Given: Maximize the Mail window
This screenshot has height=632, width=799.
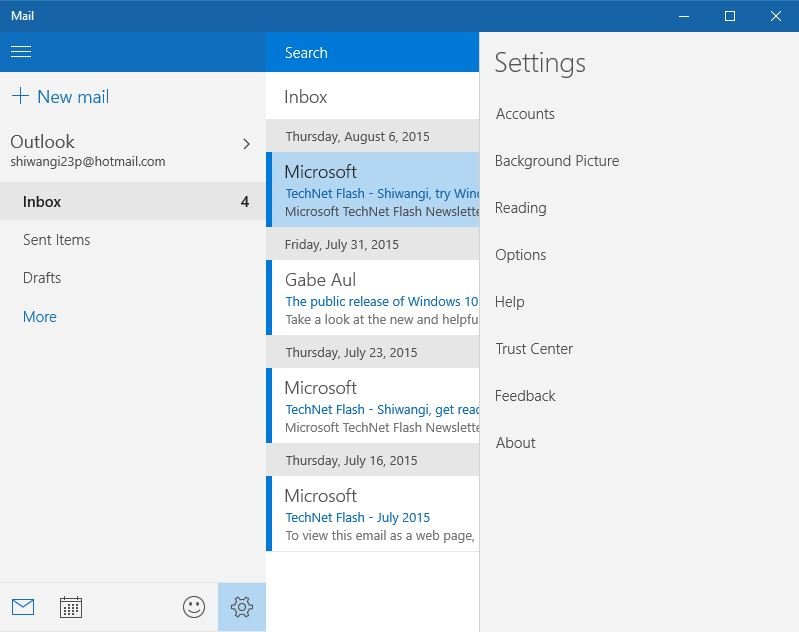Looking at the screenshot, I should [x=730, y=16].
